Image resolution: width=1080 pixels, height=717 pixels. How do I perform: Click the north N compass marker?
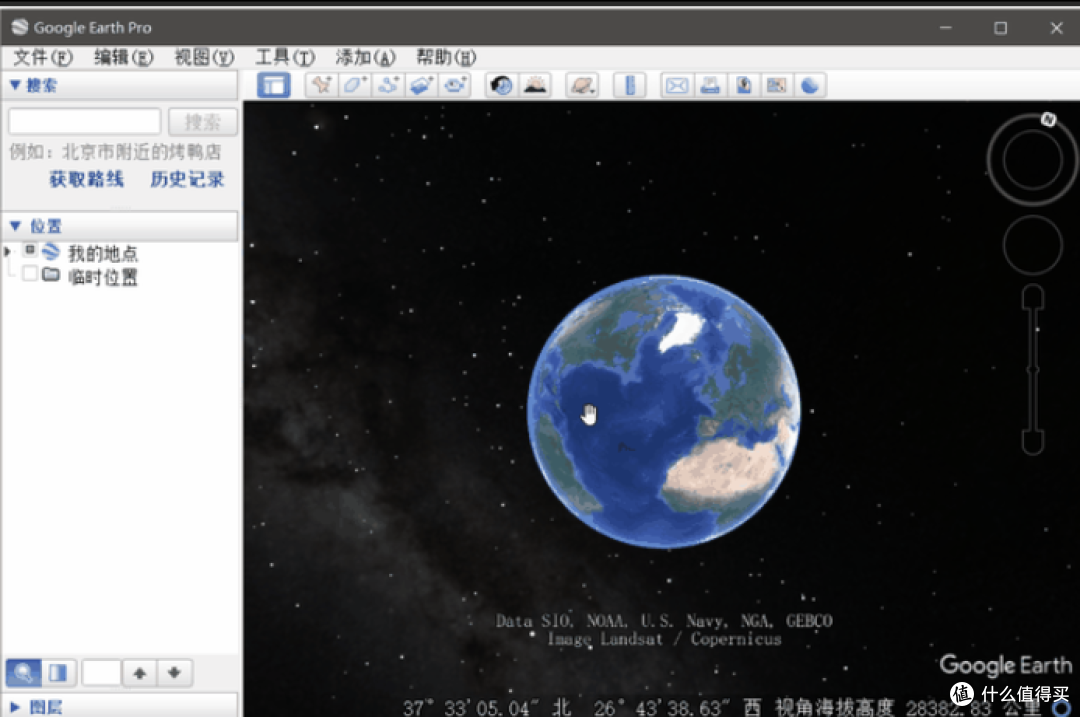(1048, 119)
